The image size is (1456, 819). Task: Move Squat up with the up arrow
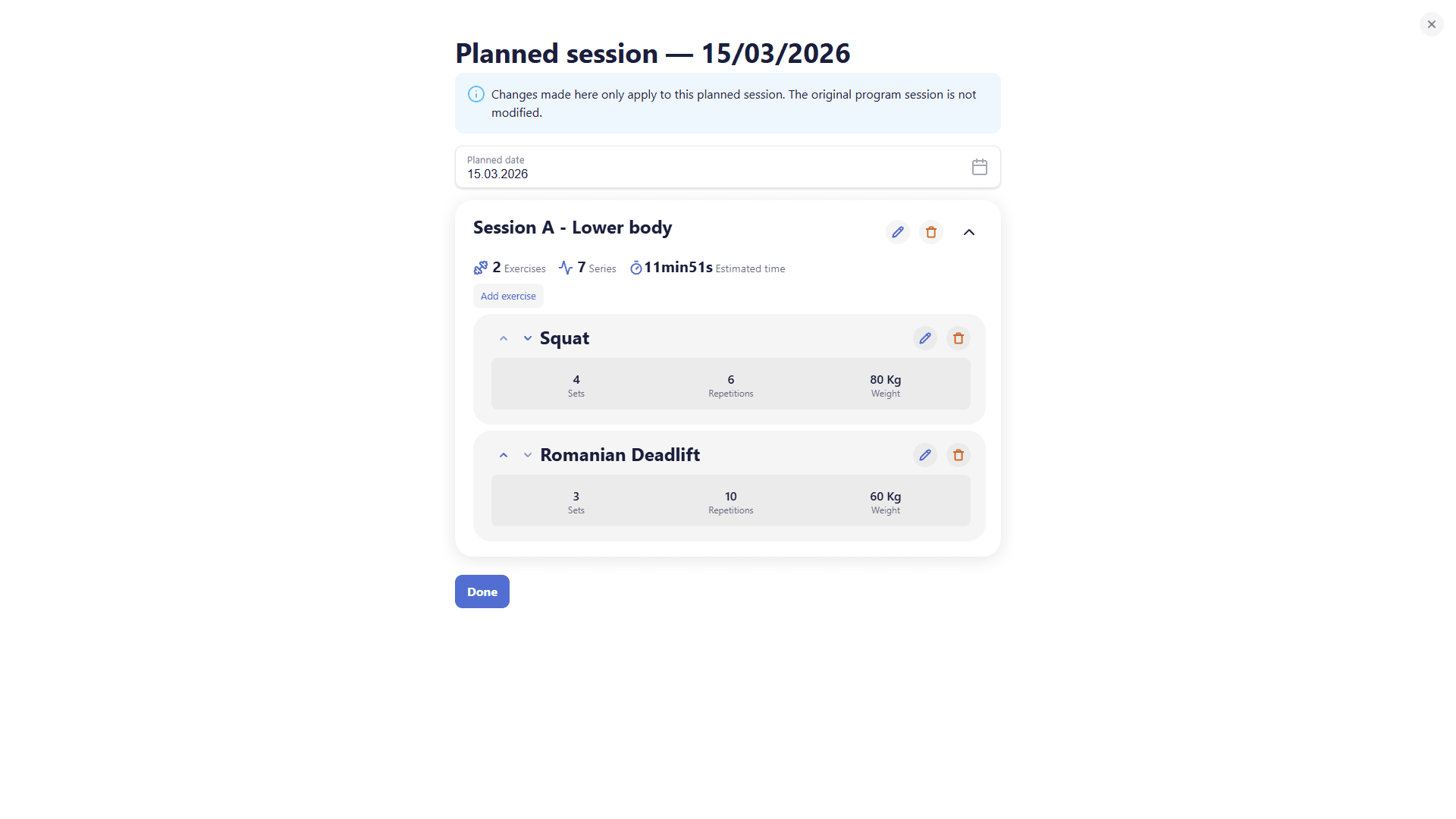503,338
